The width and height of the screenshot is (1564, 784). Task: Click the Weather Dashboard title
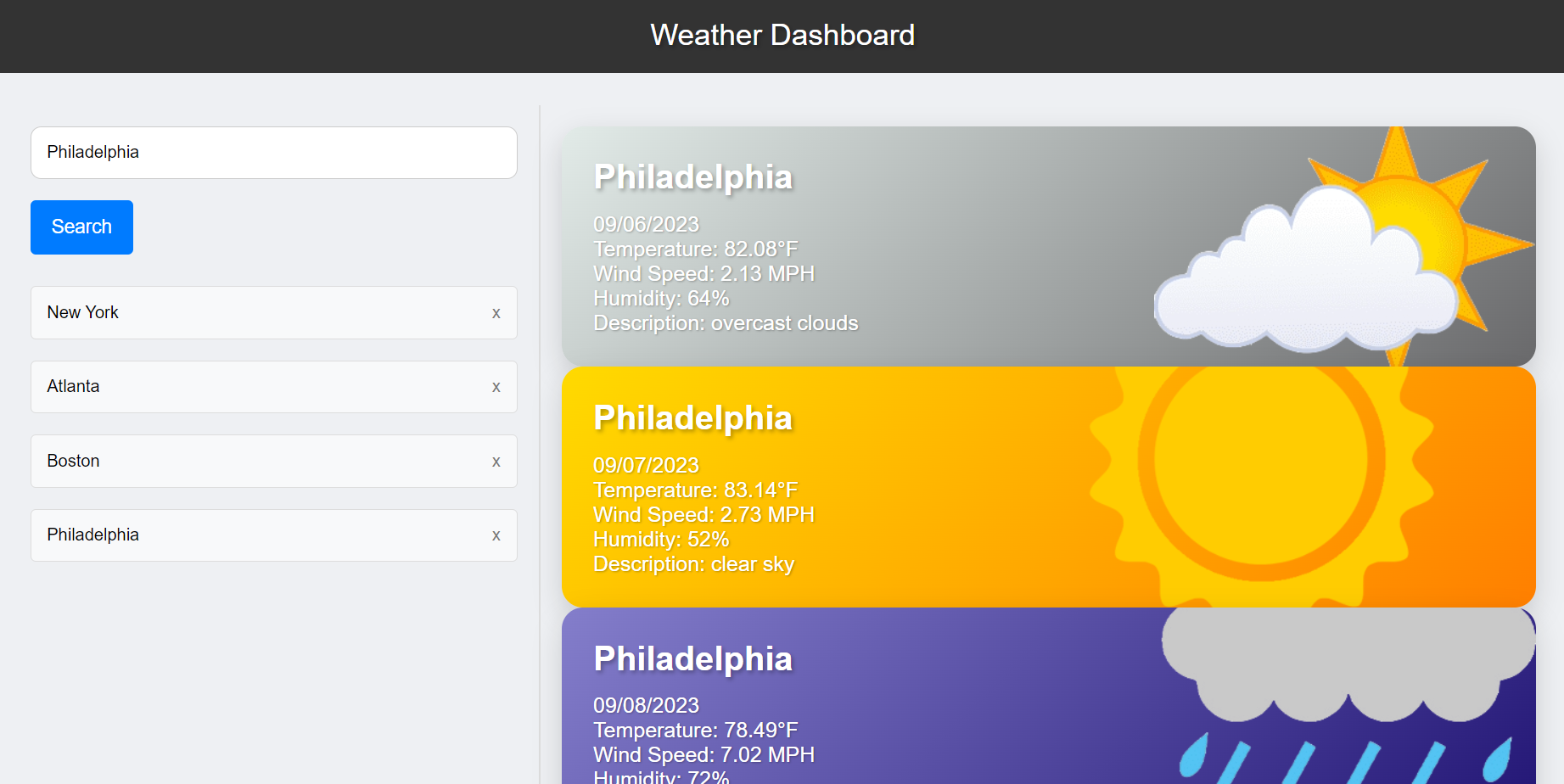782,35
